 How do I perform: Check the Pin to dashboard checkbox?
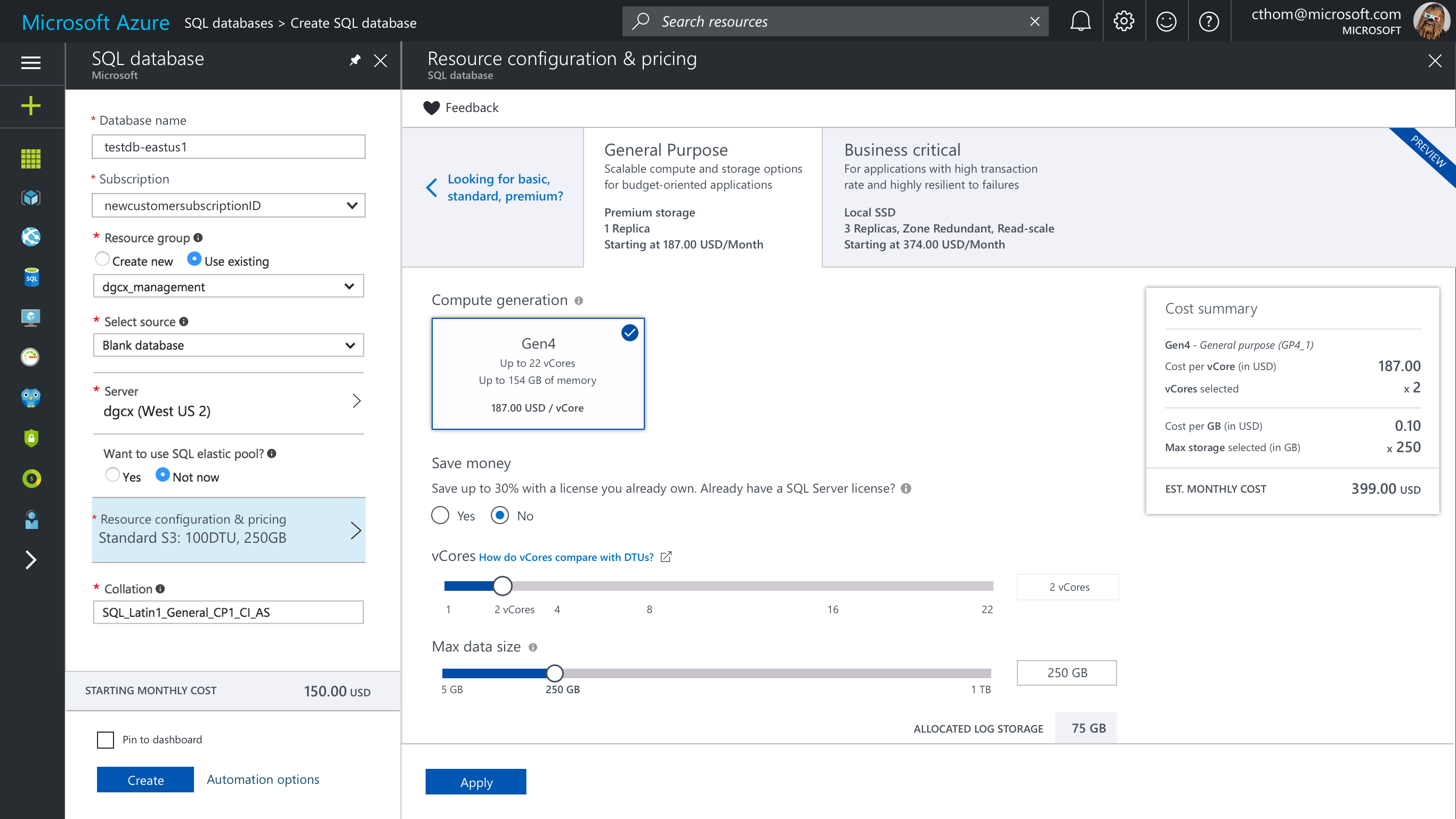coord(105,739)
